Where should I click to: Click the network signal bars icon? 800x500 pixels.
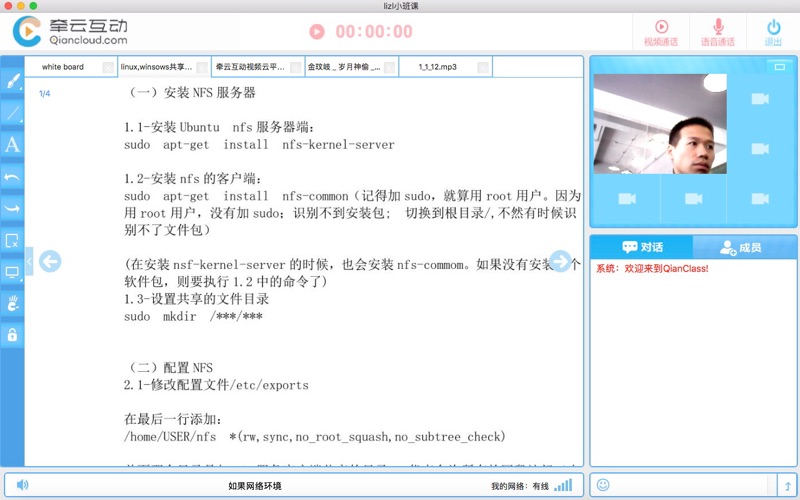(563, 485)
